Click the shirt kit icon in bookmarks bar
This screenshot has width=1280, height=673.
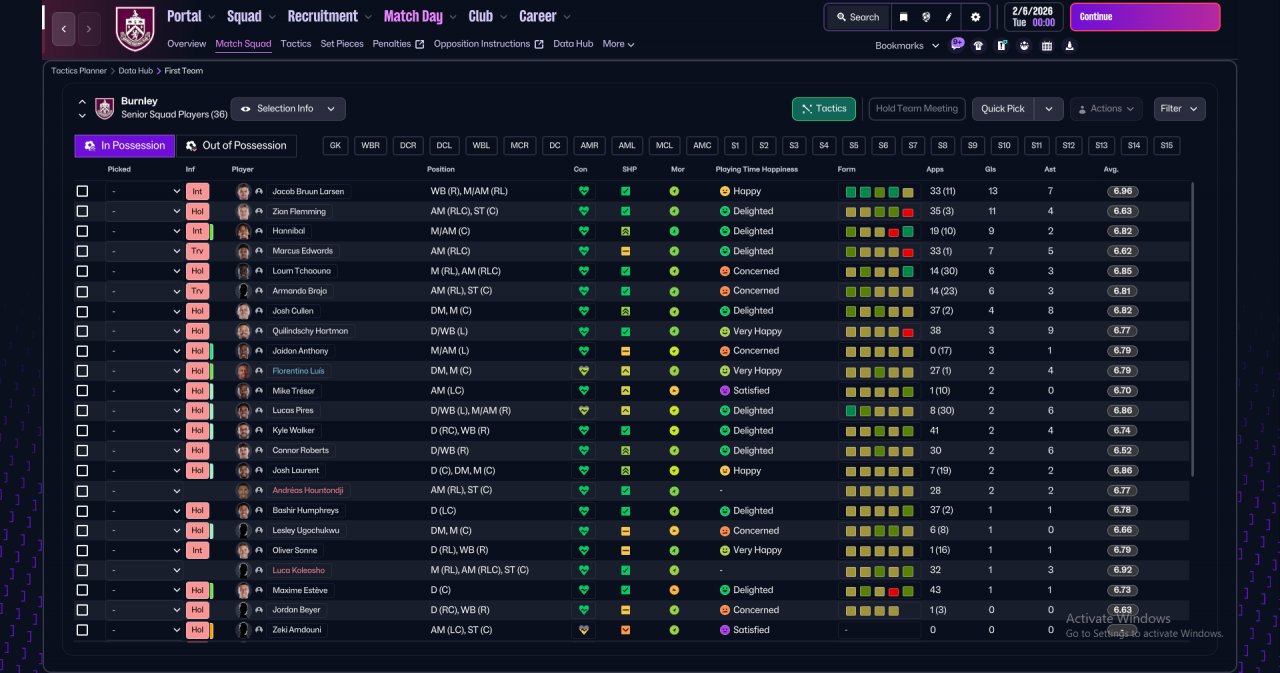(x=978, y=45)
